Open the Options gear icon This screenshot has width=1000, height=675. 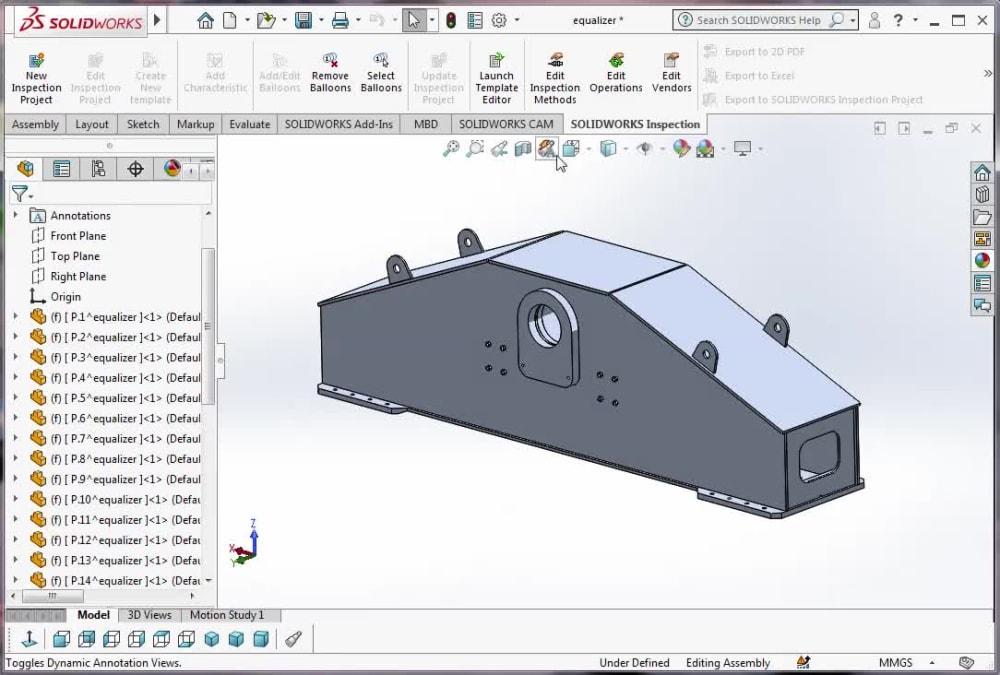[499, 20]
